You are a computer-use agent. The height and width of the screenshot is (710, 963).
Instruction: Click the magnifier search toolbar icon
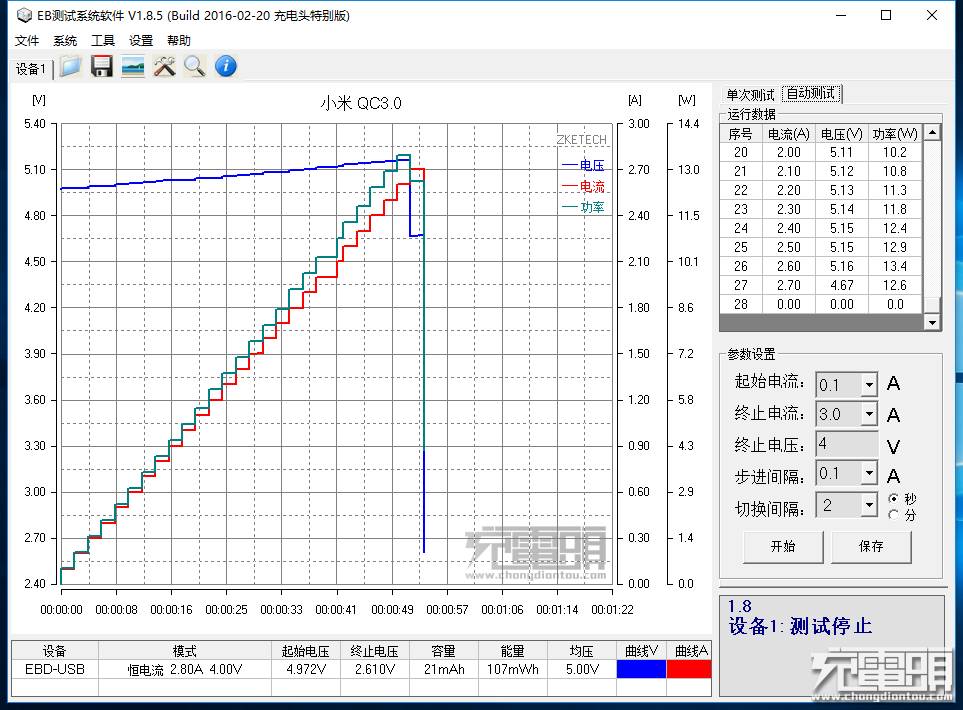click(195, 66)
